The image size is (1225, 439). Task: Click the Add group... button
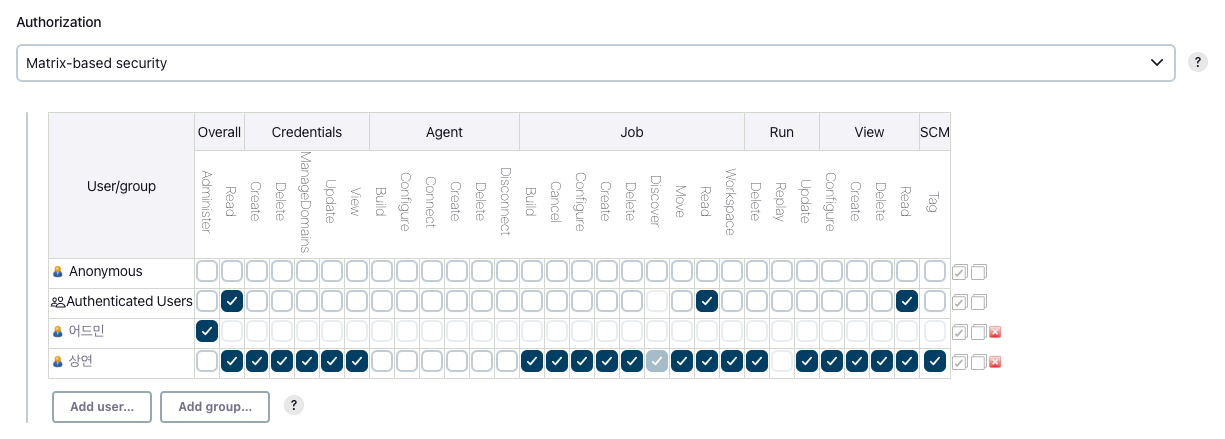pyautogui.click(x=215, y=406)
